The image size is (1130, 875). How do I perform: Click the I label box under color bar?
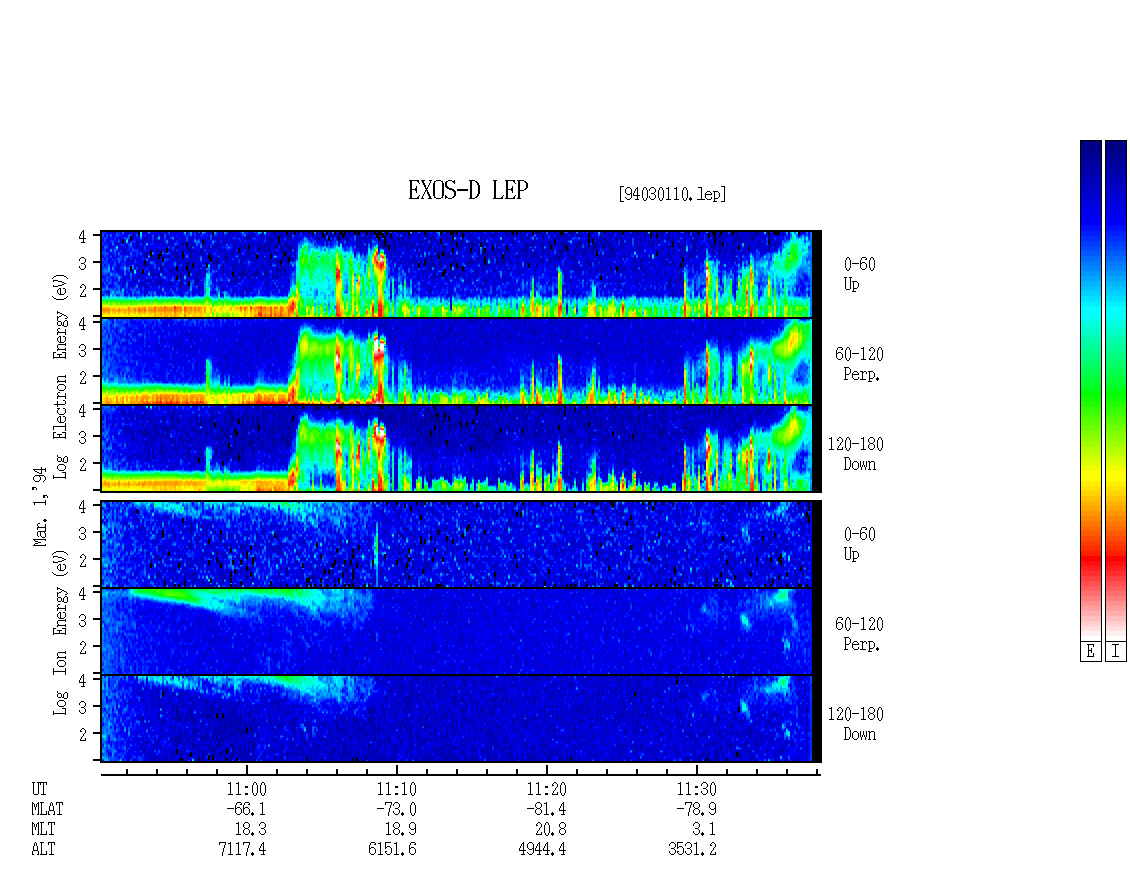[1116, 652]
